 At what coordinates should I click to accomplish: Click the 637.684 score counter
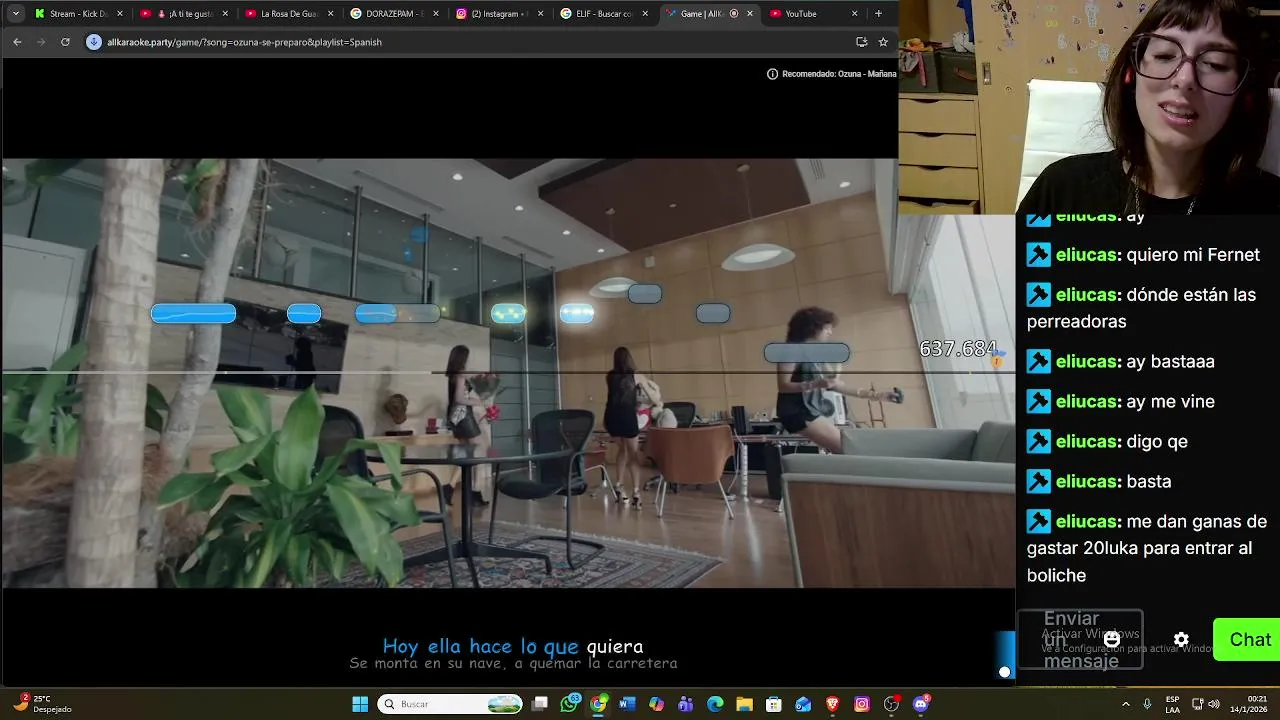(958, 349)
